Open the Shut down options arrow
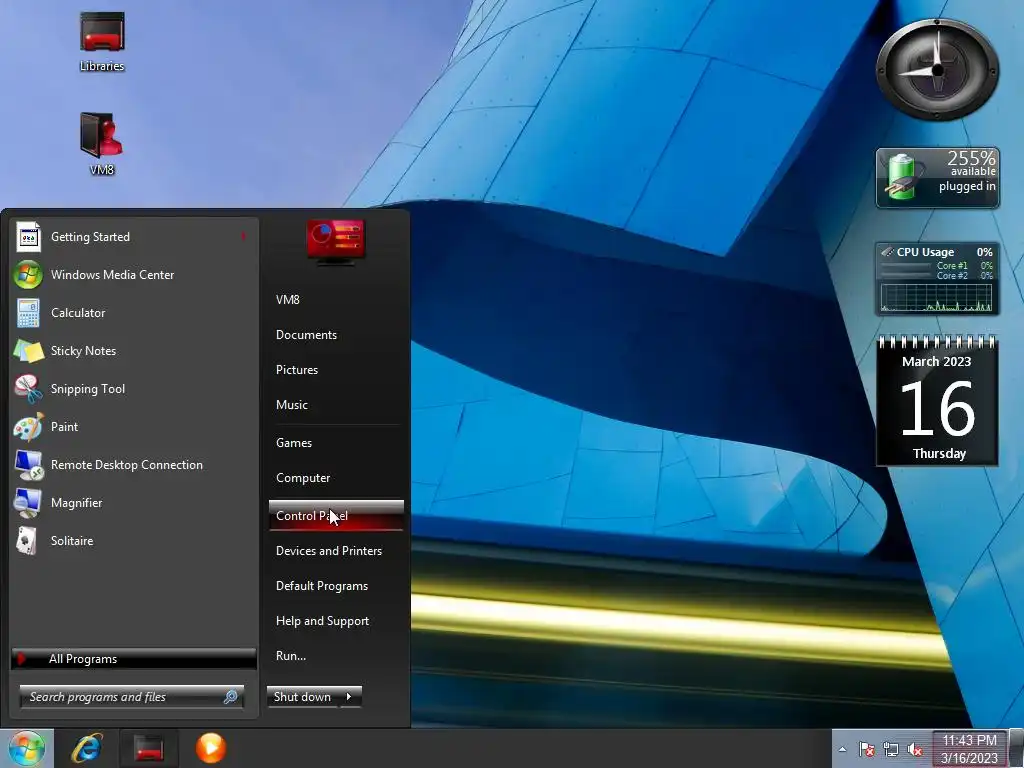The image size is (1024, 768). coord(349,697)
